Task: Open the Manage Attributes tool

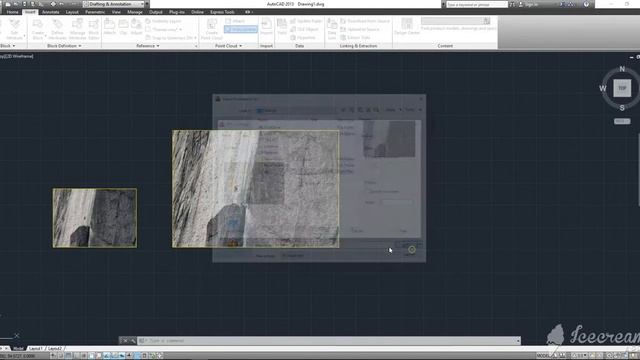Action: [x=78, y=29]
